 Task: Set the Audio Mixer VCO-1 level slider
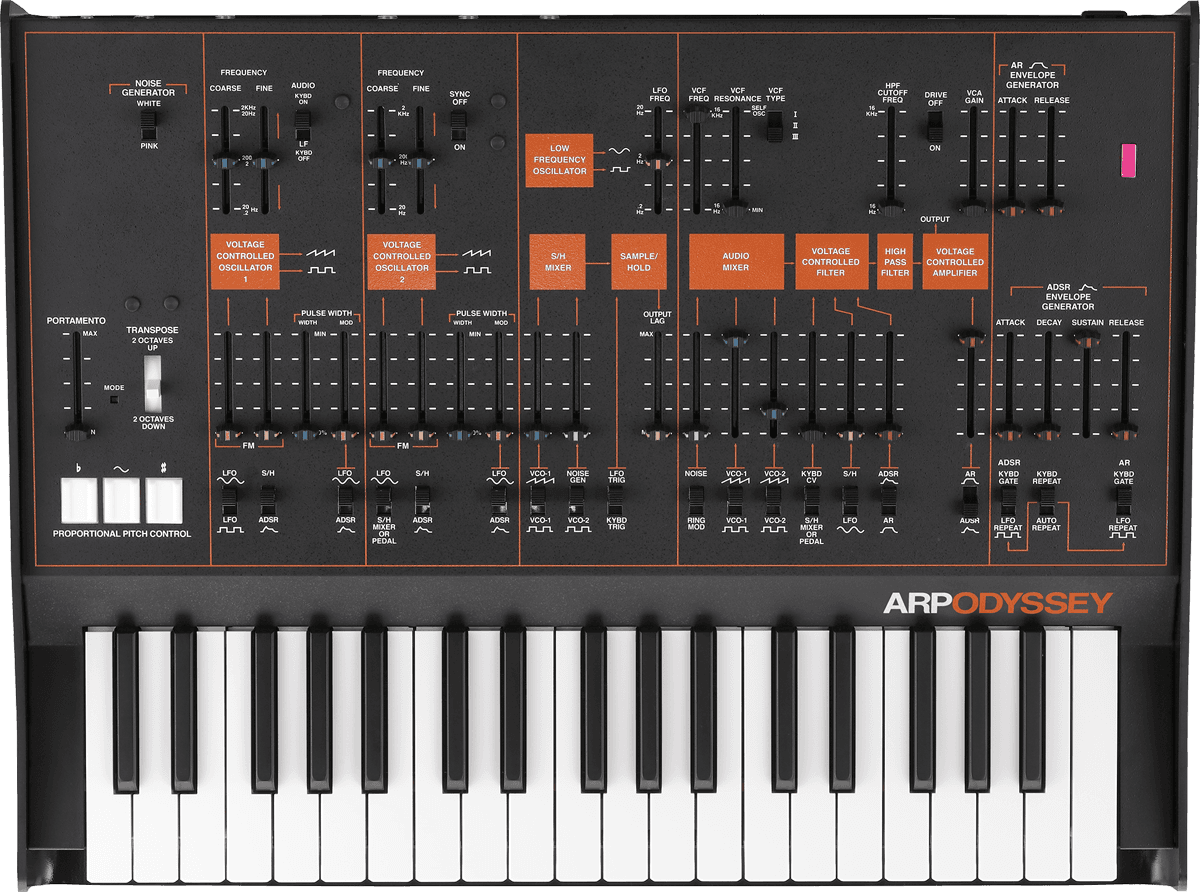(x=735, y=385)
